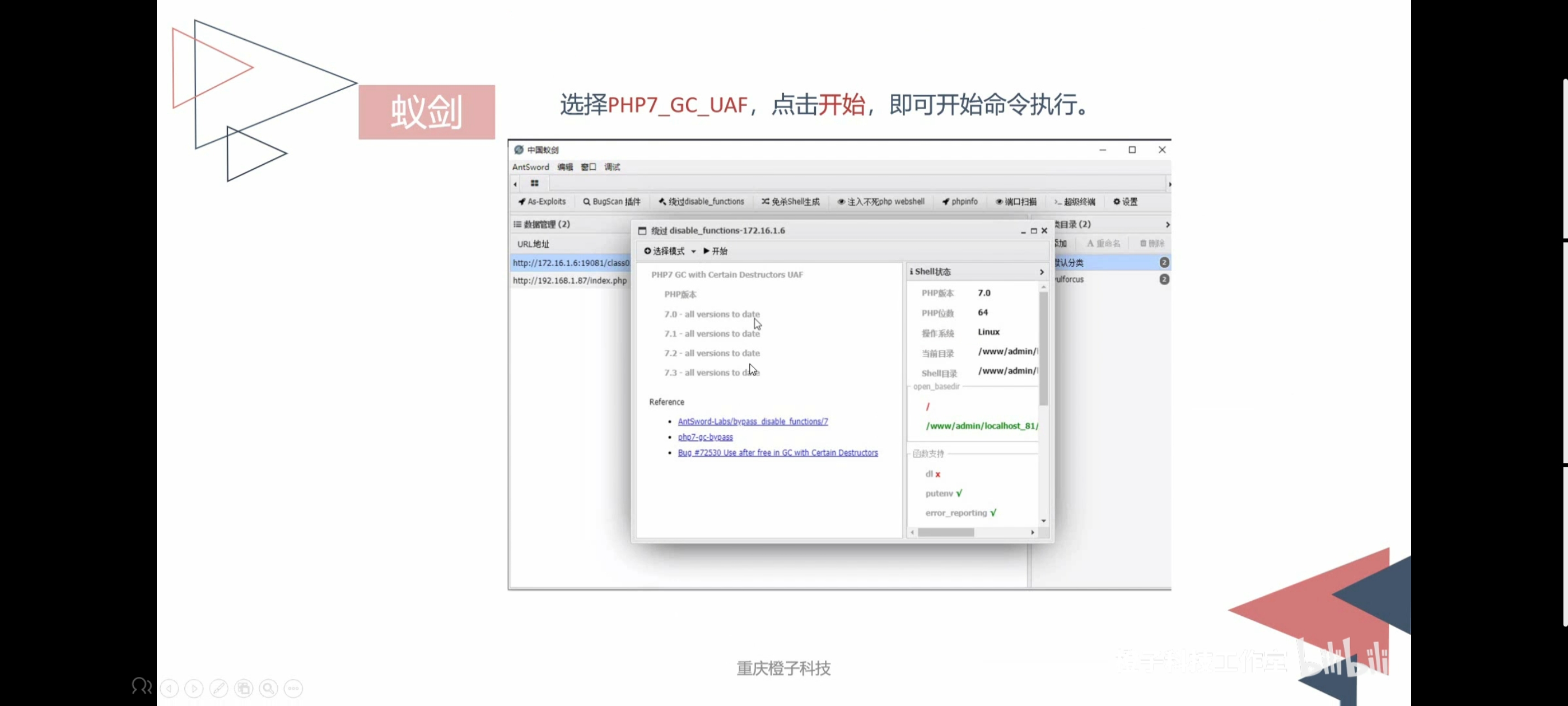Select mode "7.1 - all versions to date"
The image size is (1568, 706).
coord(711,333)
